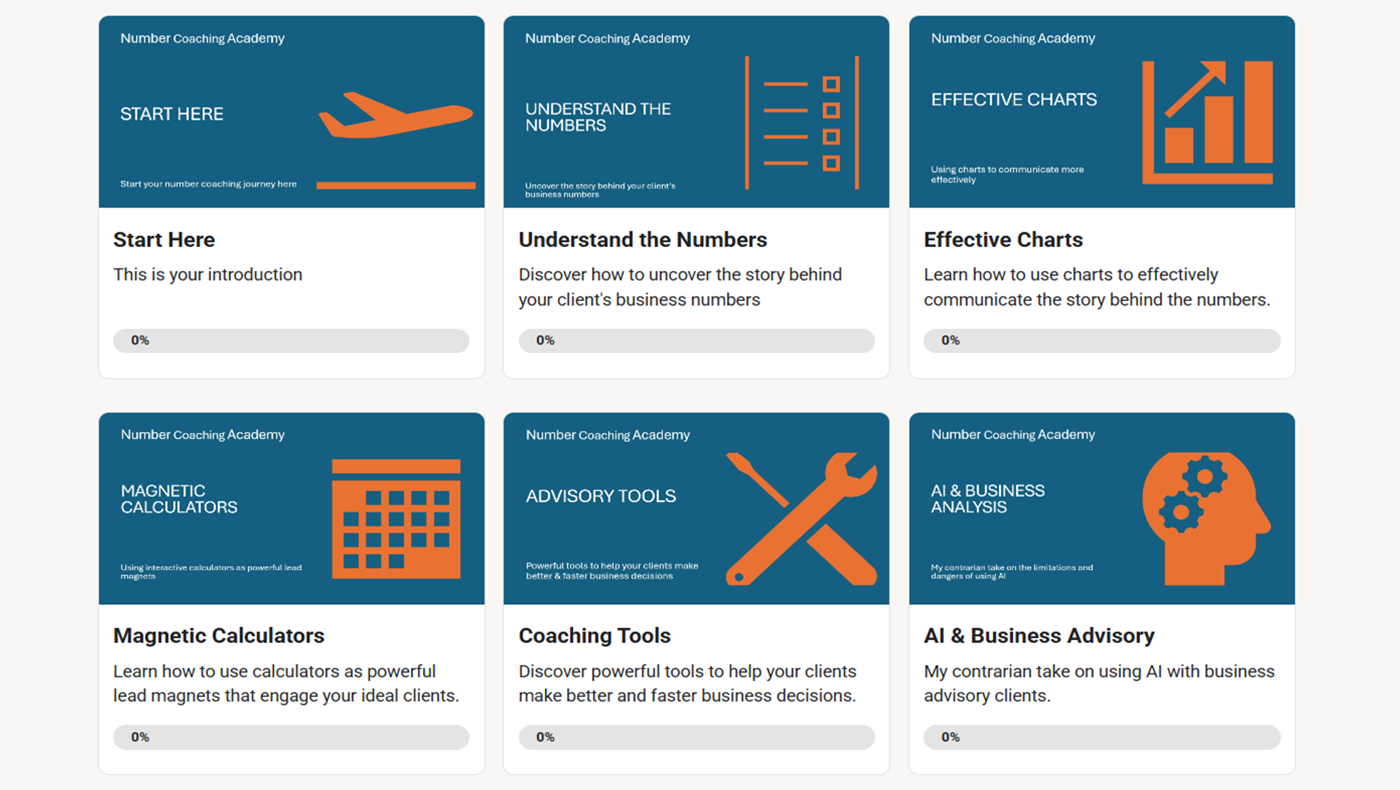
Task: Click the Effective Charts progress bar
Action: click(1102, 341)
